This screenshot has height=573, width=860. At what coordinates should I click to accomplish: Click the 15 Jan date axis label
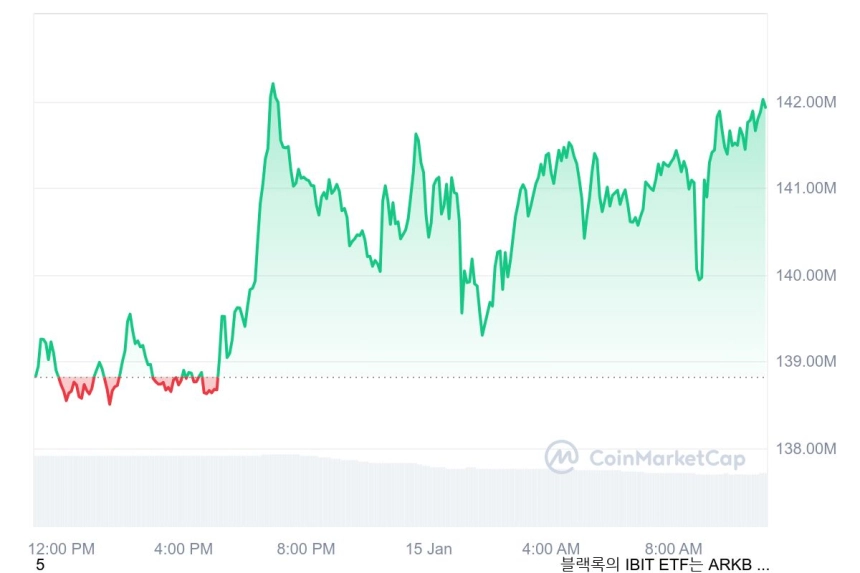pyautogui.click(x=428, y=548)
